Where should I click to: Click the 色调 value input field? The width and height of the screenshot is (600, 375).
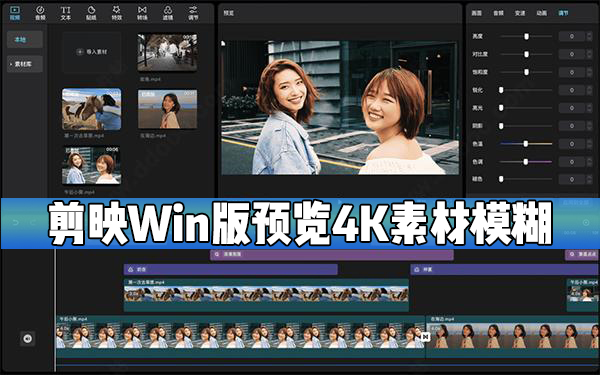572,161
